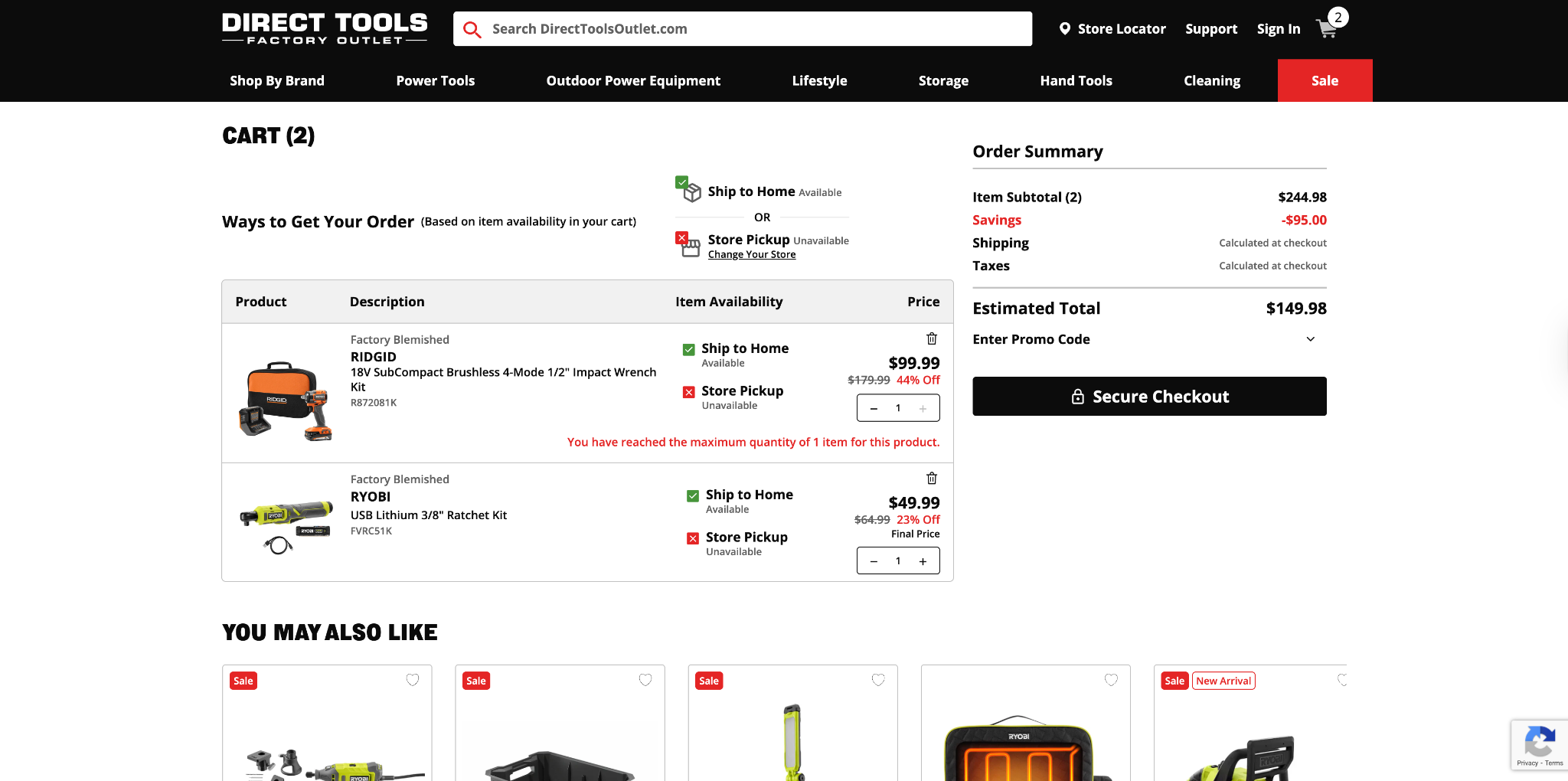Image resolution: width=1568 pixels, height=781 pixels.
Task: Click the Secure Checkout button
Action: [x=1148, y=397]
